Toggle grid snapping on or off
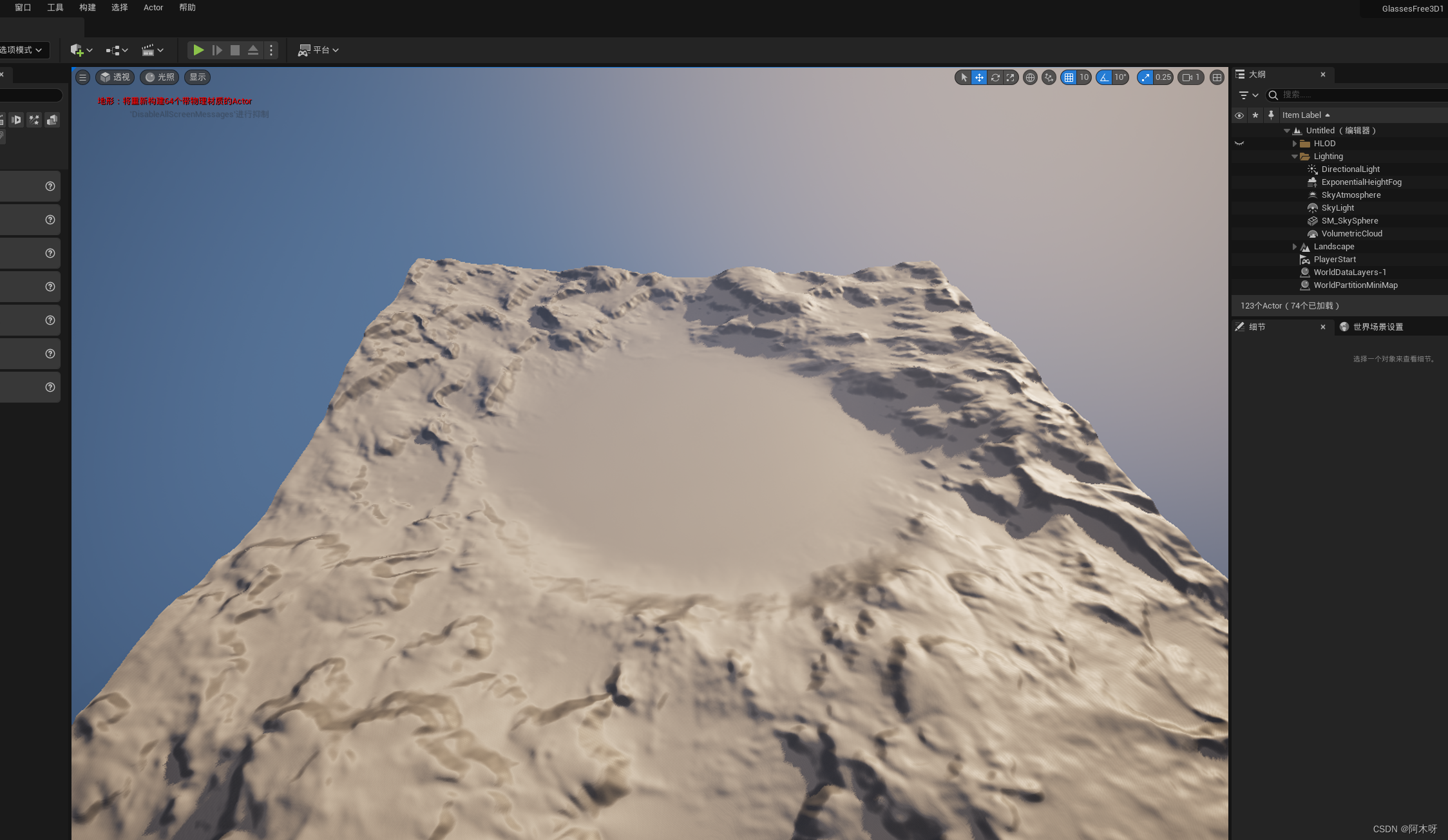The image size is (1448, 840). tap(1069, 77)
